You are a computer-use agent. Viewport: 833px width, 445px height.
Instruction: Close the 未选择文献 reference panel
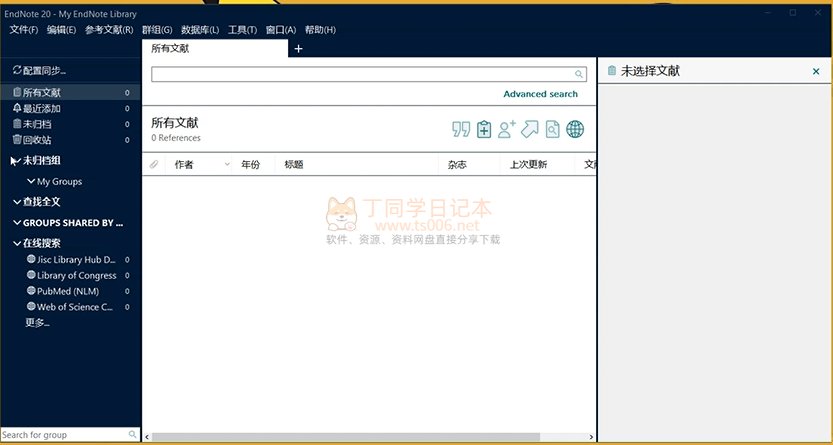coord(816,72)
